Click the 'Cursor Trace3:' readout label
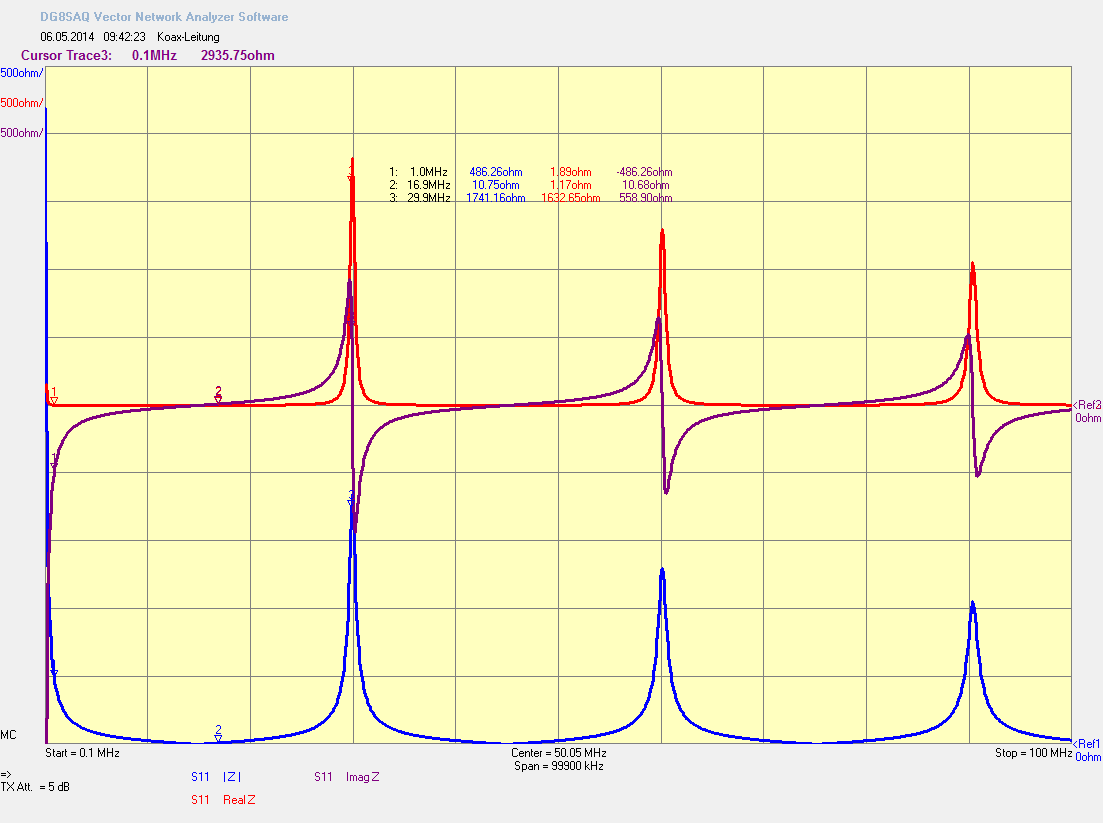 pos(66,56)
